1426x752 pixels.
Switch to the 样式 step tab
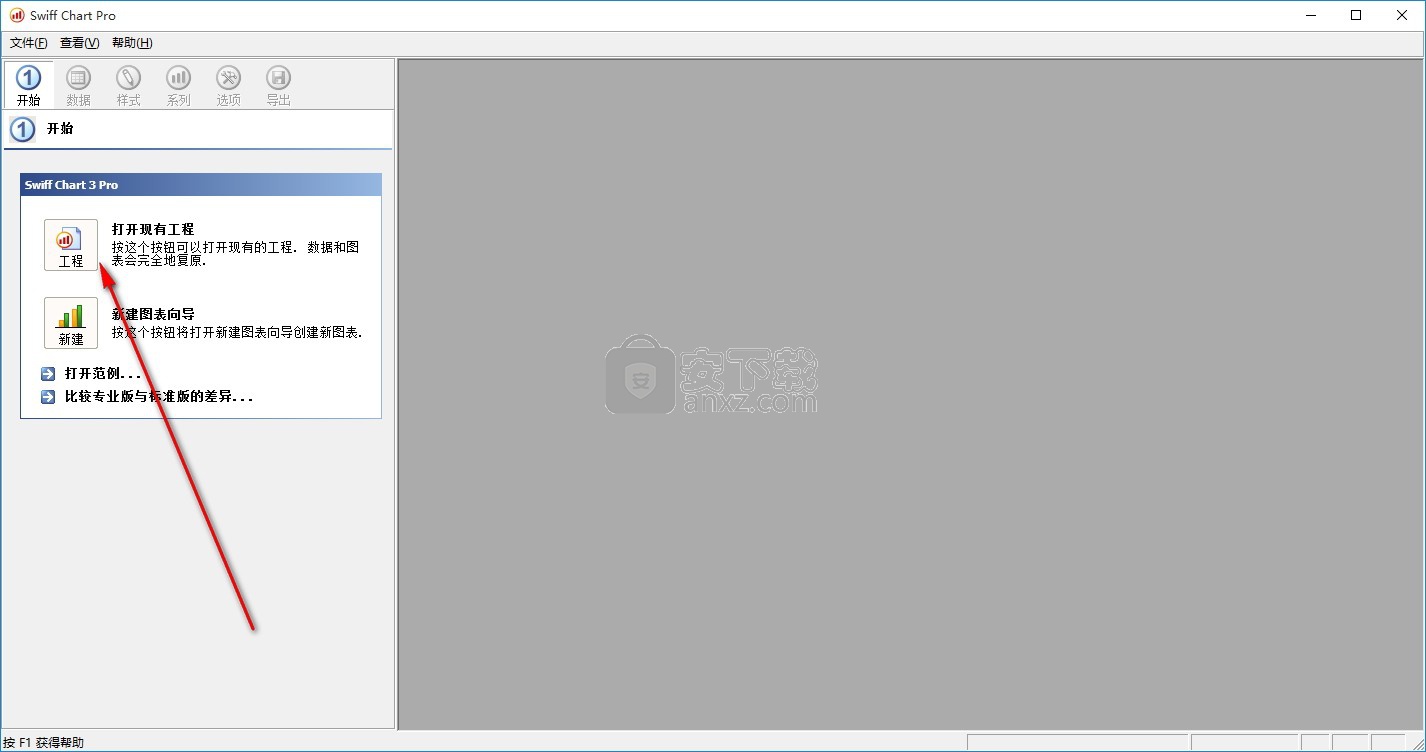[129, 85]
